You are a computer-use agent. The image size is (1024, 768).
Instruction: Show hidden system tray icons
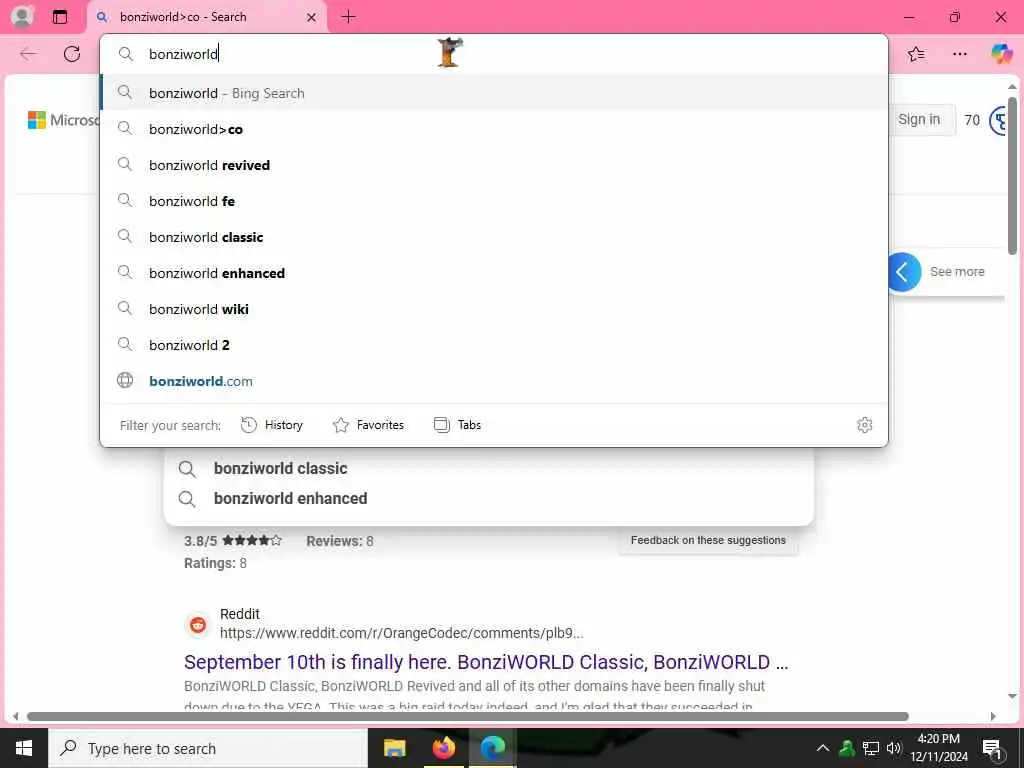(823, 748)
